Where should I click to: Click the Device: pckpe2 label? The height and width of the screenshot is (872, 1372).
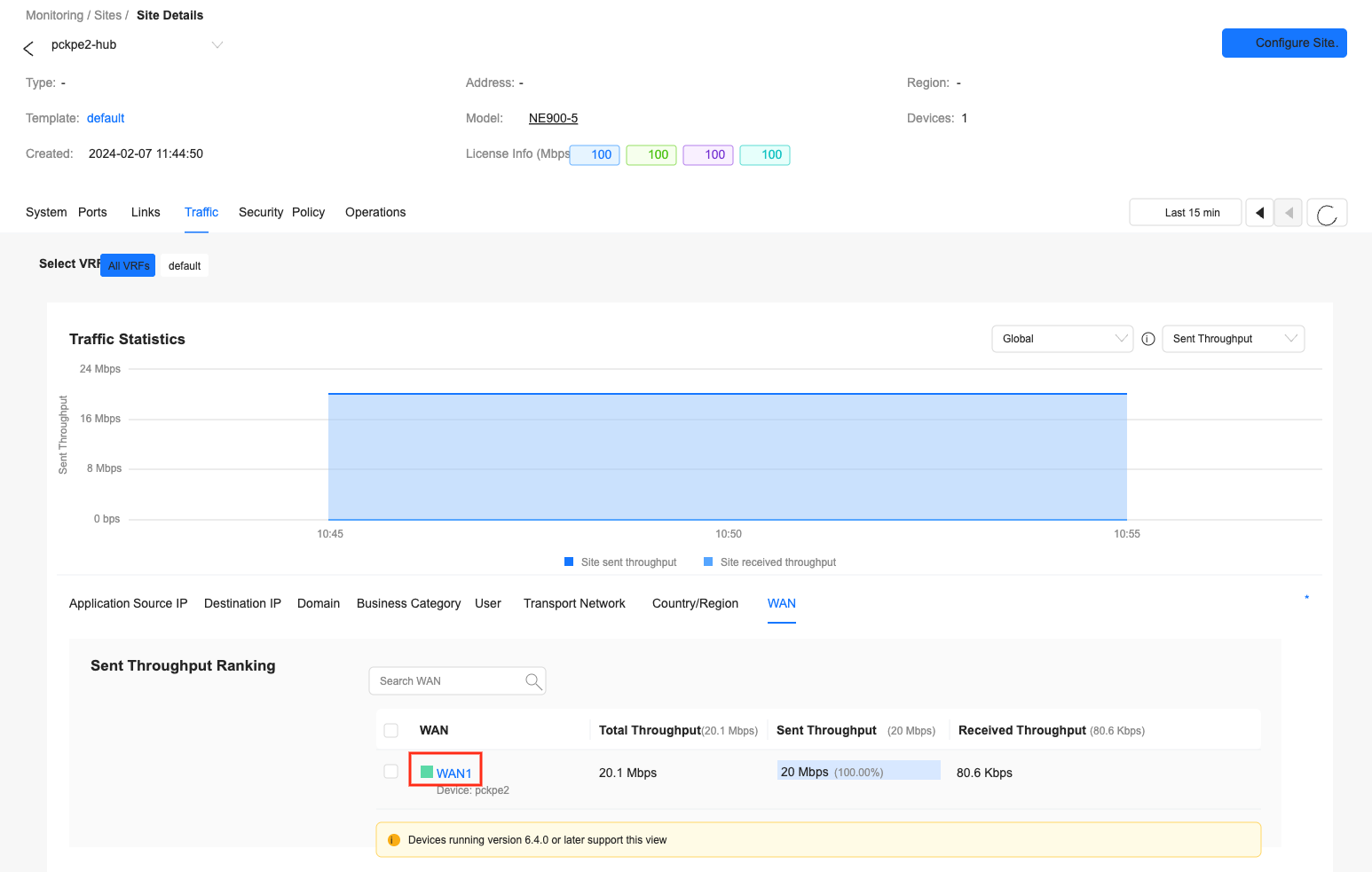[473, 790]
